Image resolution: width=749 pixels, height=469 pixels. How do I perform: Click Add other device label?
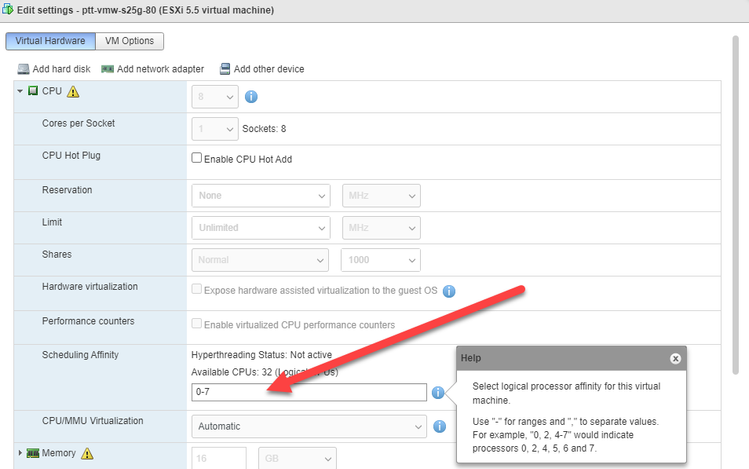[269, 69]
